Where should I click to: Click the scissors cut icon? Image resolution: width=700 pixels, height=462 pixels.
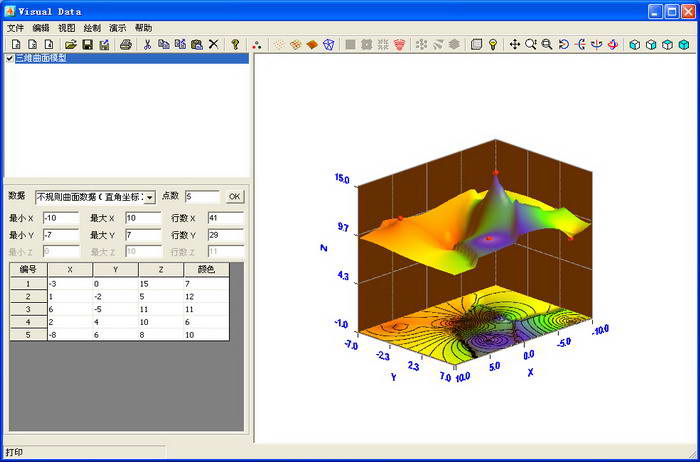click(148, 44)
